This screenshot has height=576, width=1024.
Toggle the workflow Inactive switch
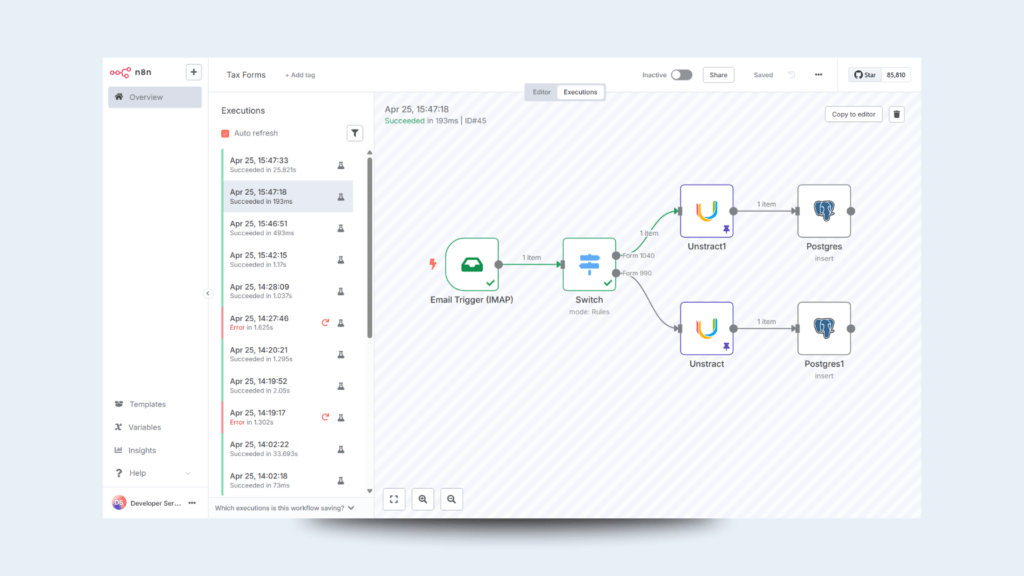[x=681, y=75]
